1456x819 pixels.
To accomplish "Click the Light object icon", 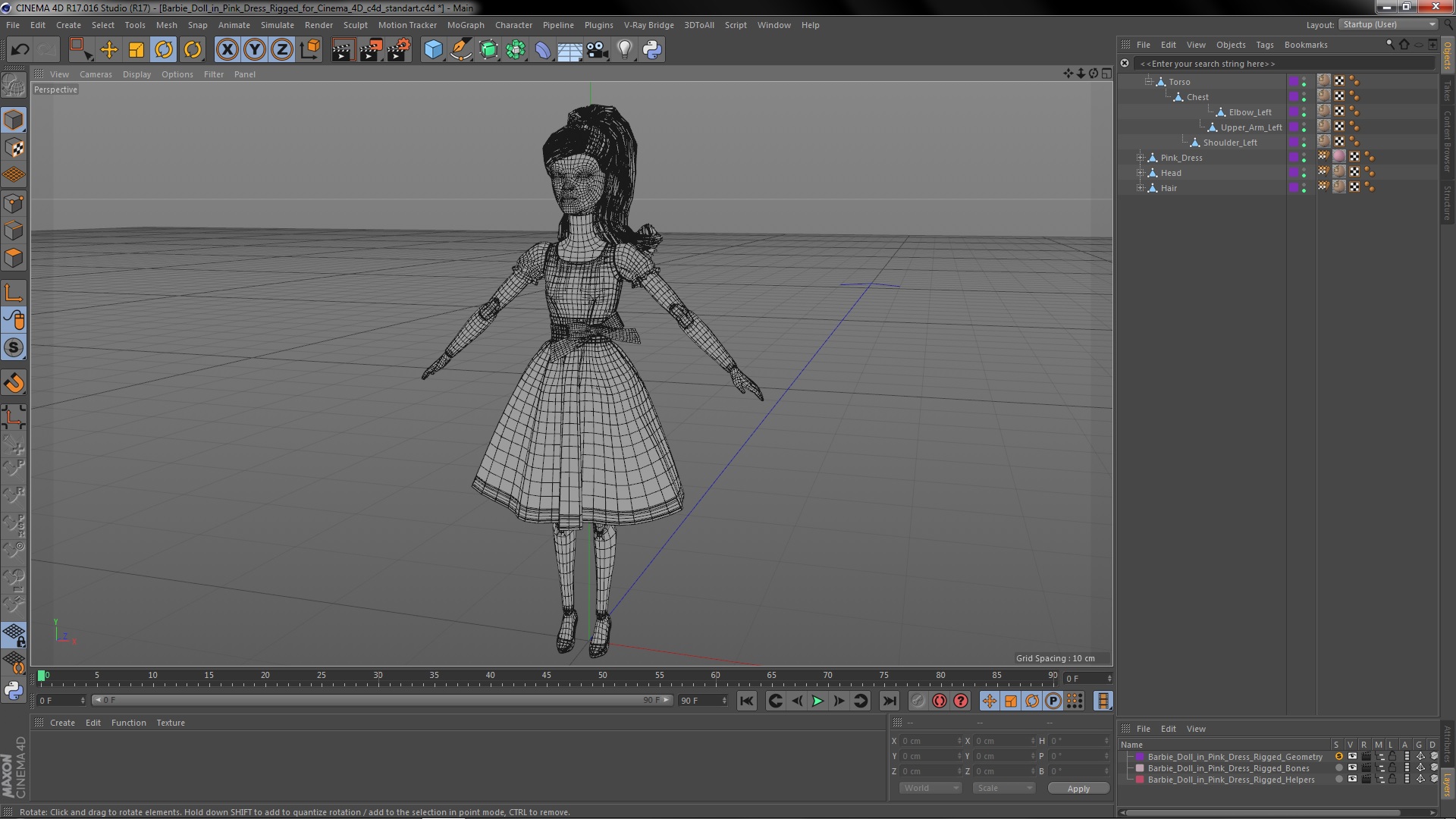I will (624, 50).
